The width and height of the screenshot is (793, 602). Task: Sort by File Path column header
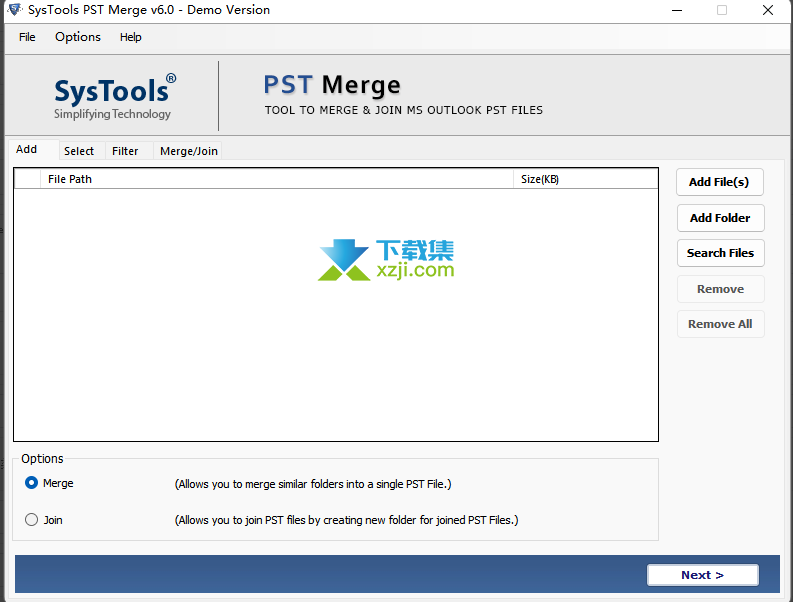[x=277, y=179]
